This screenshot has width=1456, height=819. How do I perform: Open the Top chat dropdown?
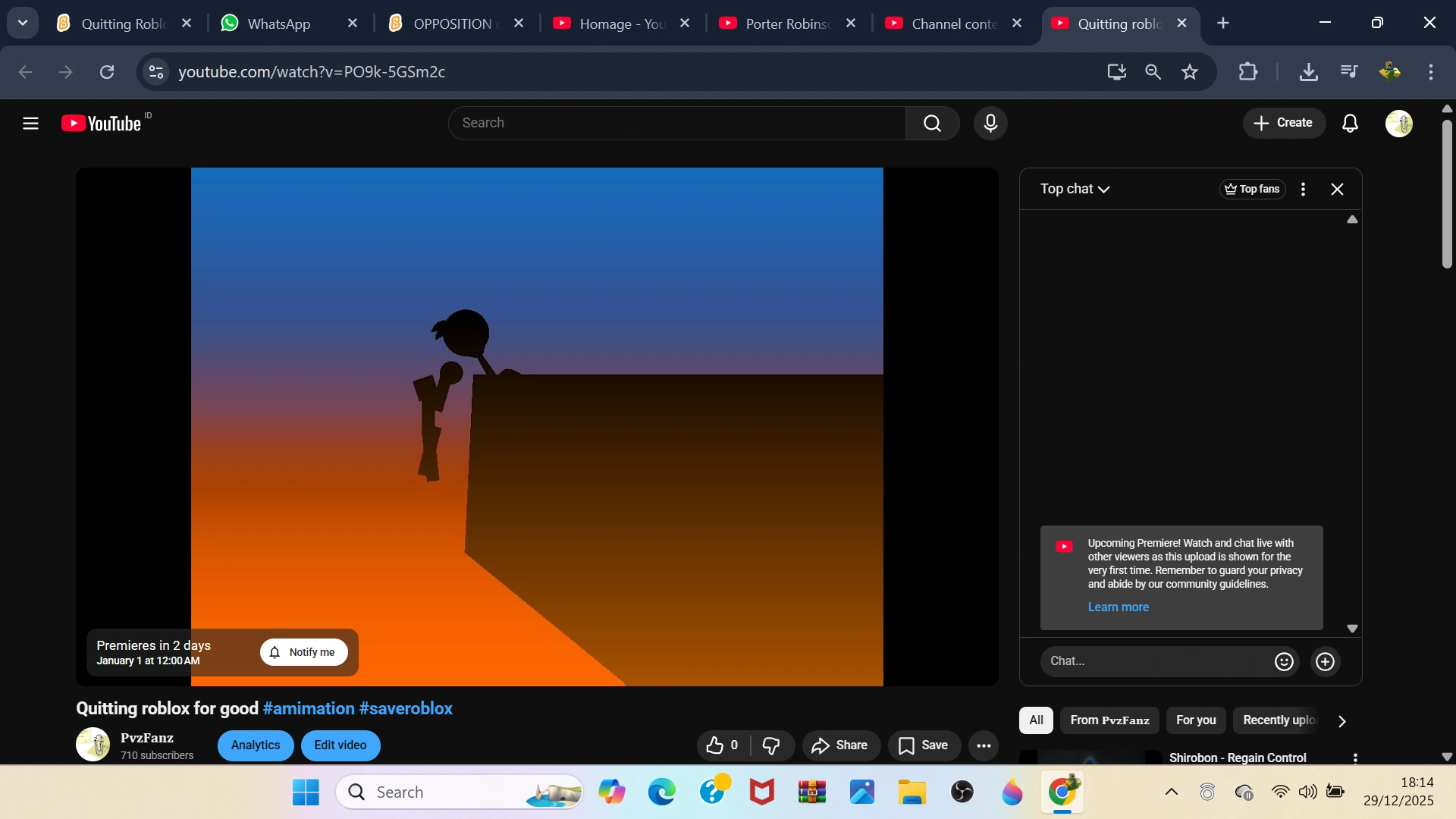pyautogui.click(x=1075, y=189)
